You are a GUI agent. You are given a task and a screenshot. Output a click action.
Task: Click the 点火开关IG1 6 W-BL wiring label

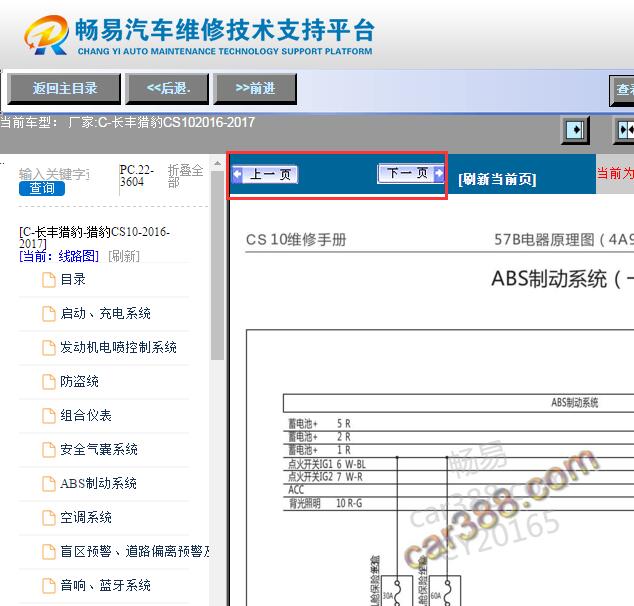[327, 464]
